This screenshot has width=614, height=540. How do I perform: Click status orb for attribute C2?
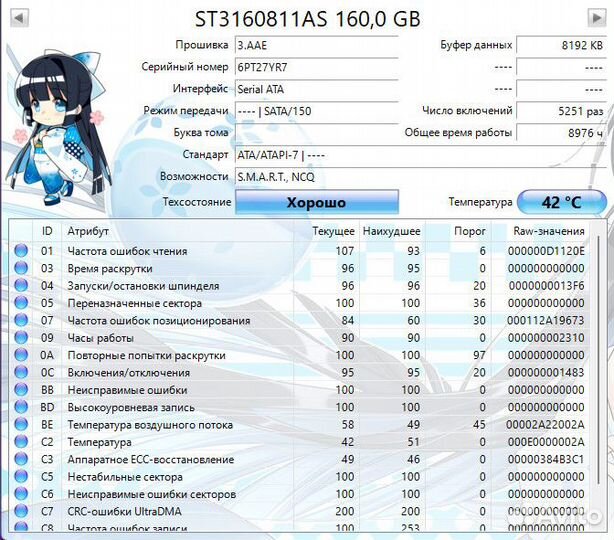click(x=21, y=442)
